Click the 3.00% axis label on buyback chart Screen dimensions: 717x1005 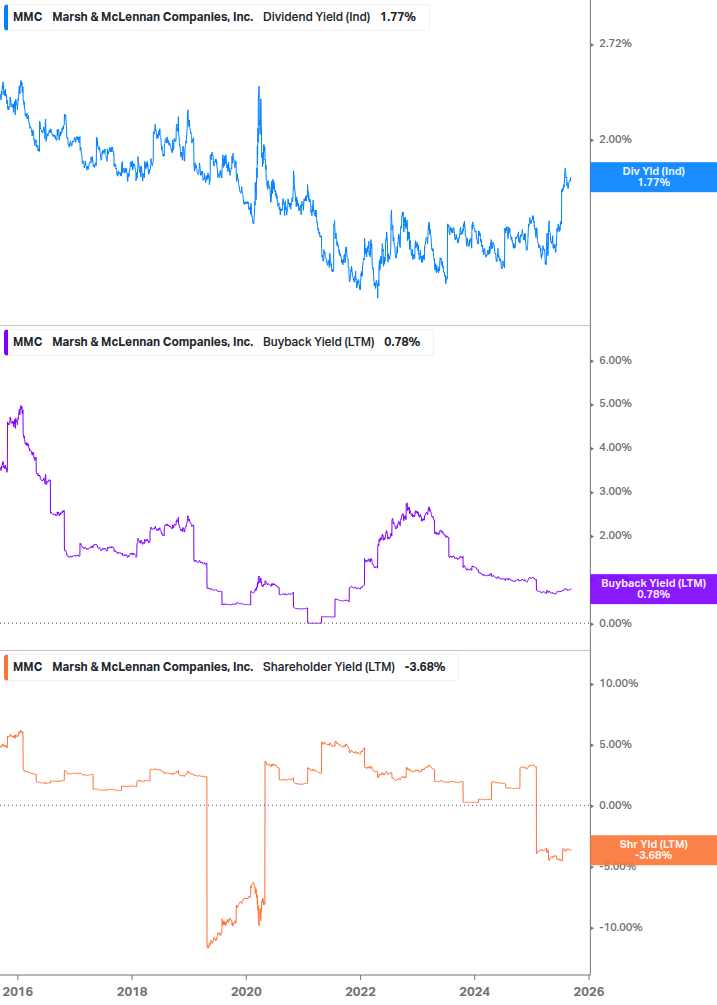click(615, 492)
